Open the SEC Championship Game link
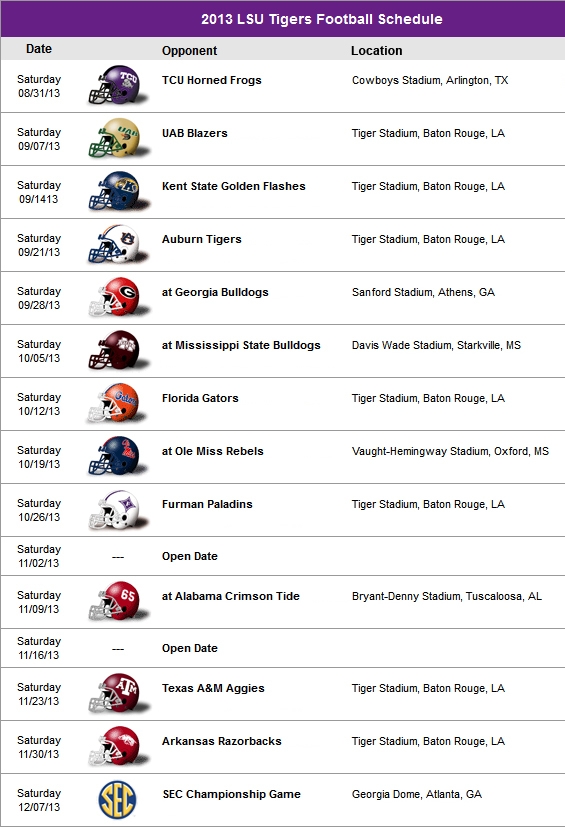This screenshot has height=827, width=565. [x=232, y=794]
